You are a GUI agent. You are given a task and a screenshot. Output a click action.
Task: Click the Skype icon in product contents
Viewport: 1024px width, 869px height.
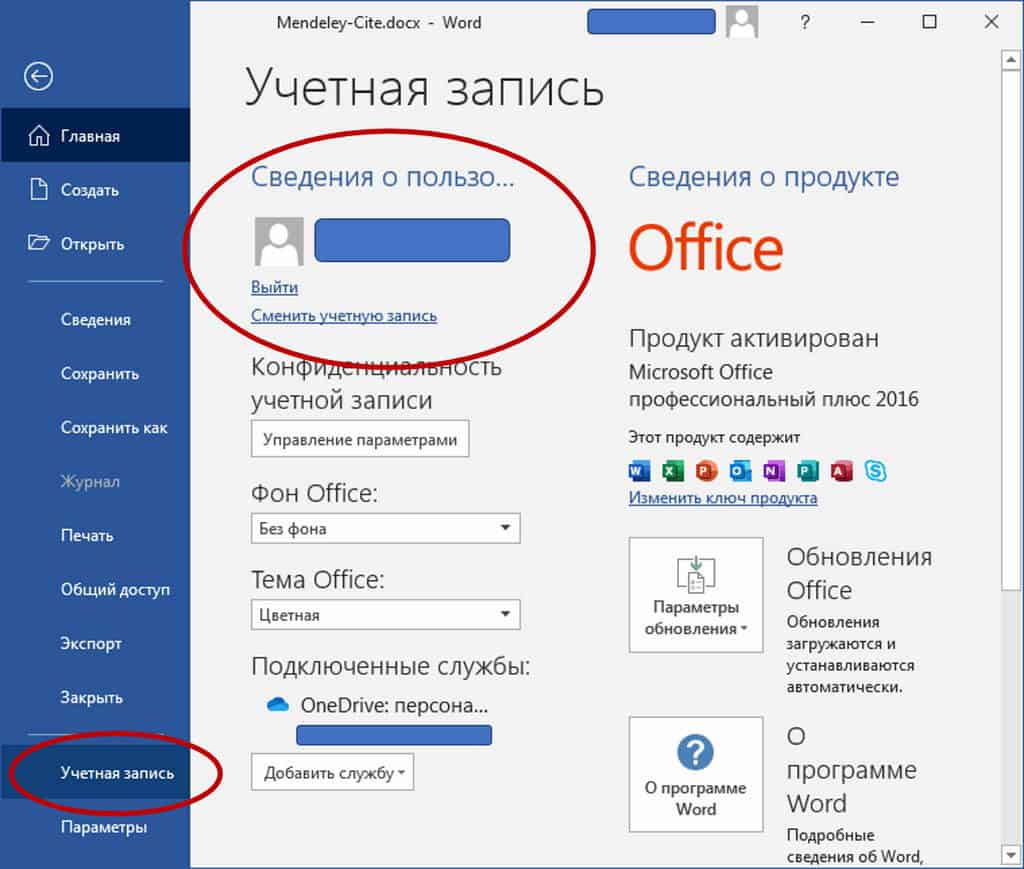click(875, 471)
